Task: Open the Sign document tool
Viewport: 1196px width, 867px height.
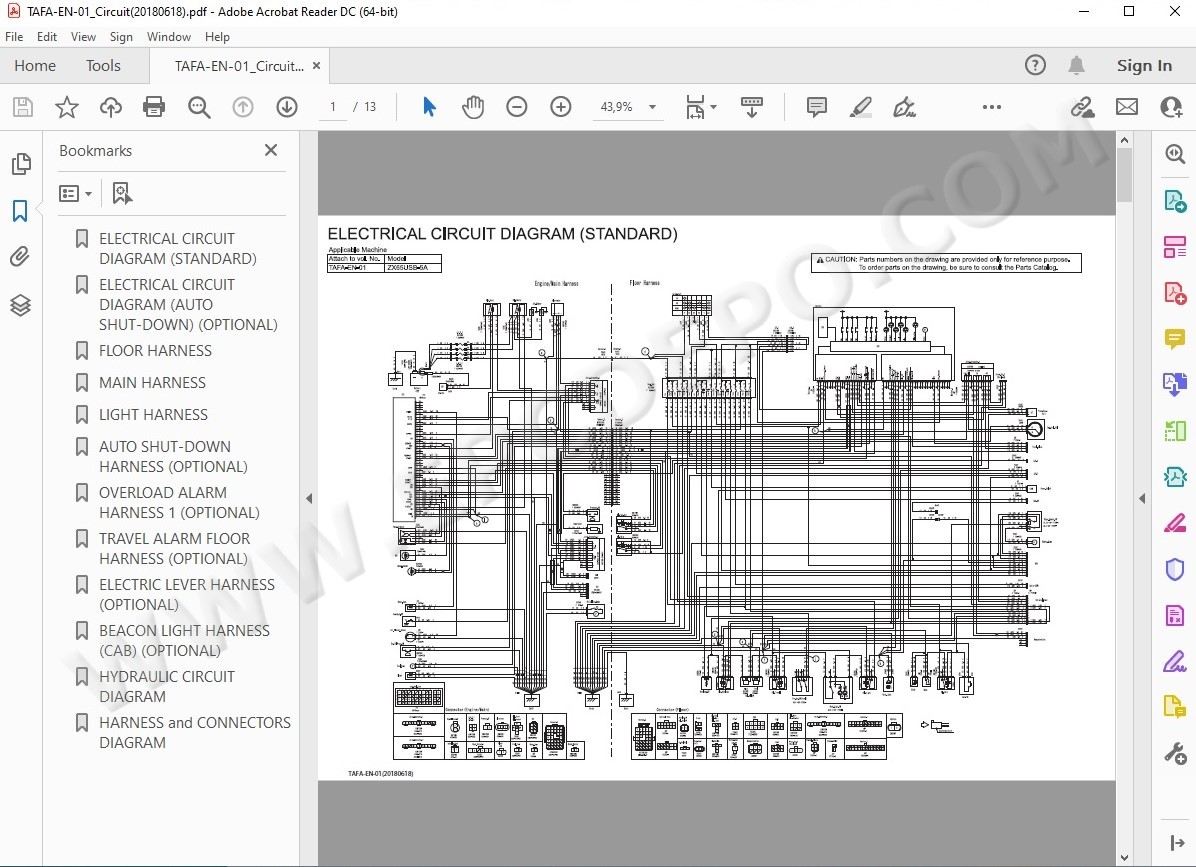Action: click(904, 107)
